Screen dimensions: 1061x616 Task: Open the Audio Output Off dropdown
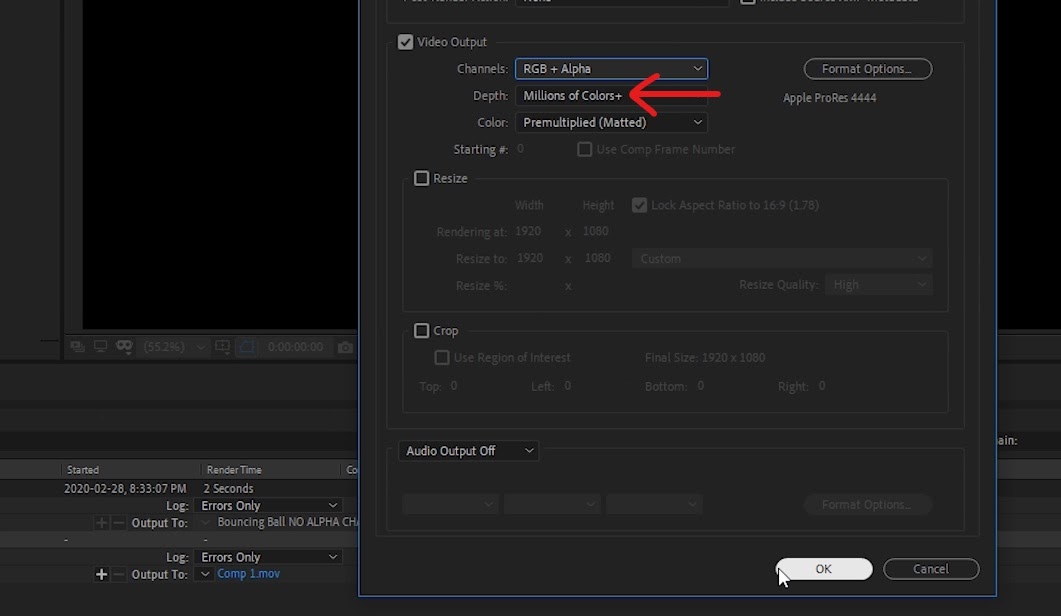pos(468,451)
